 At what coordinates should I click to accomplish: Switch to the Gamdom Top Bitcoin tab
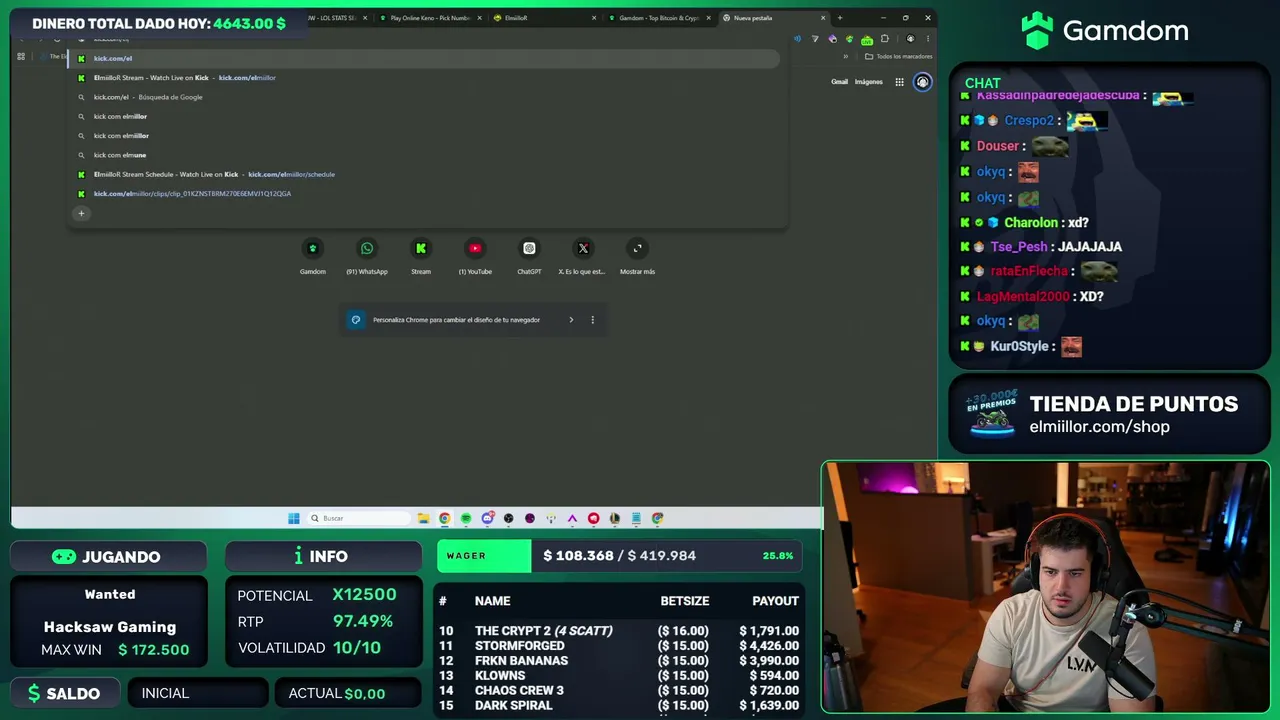click(660, 17)
